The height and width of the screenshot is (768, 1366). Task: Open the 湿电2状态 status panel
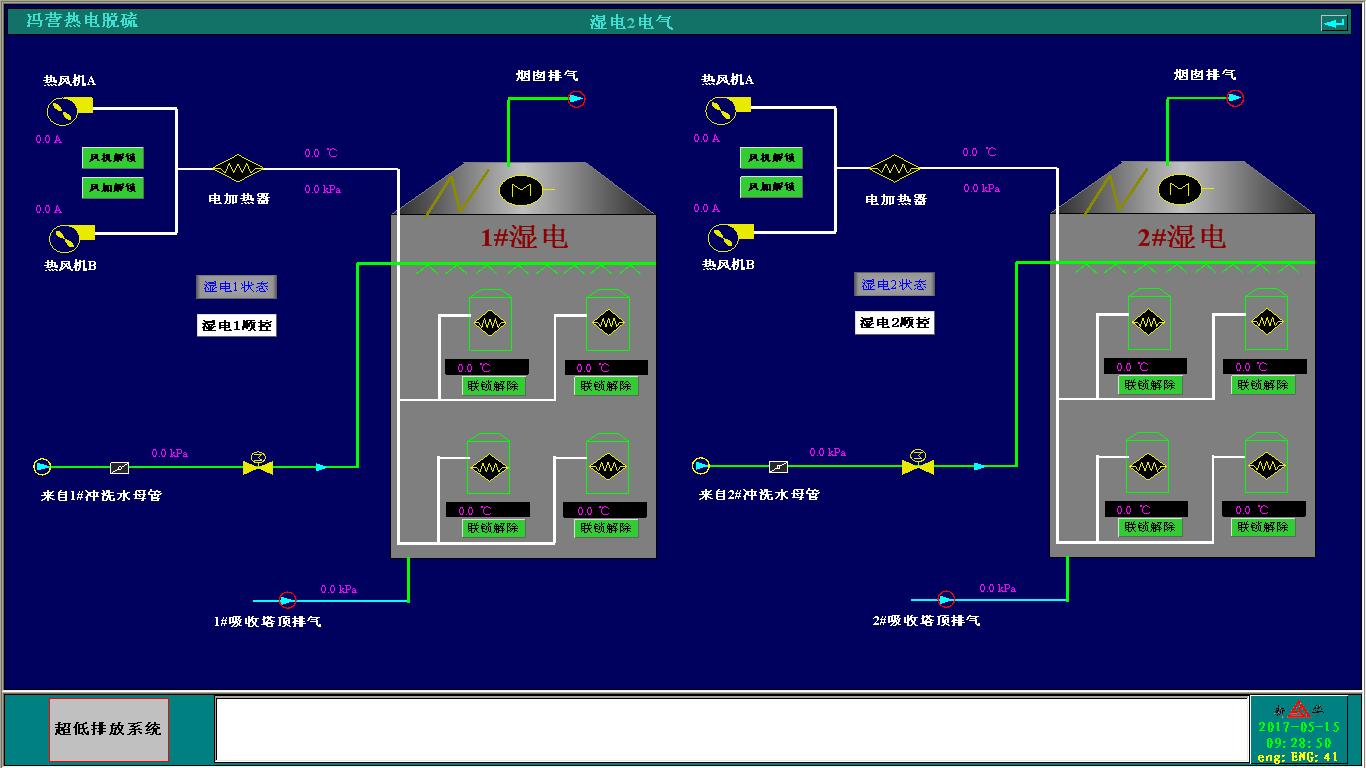point(894,285)
